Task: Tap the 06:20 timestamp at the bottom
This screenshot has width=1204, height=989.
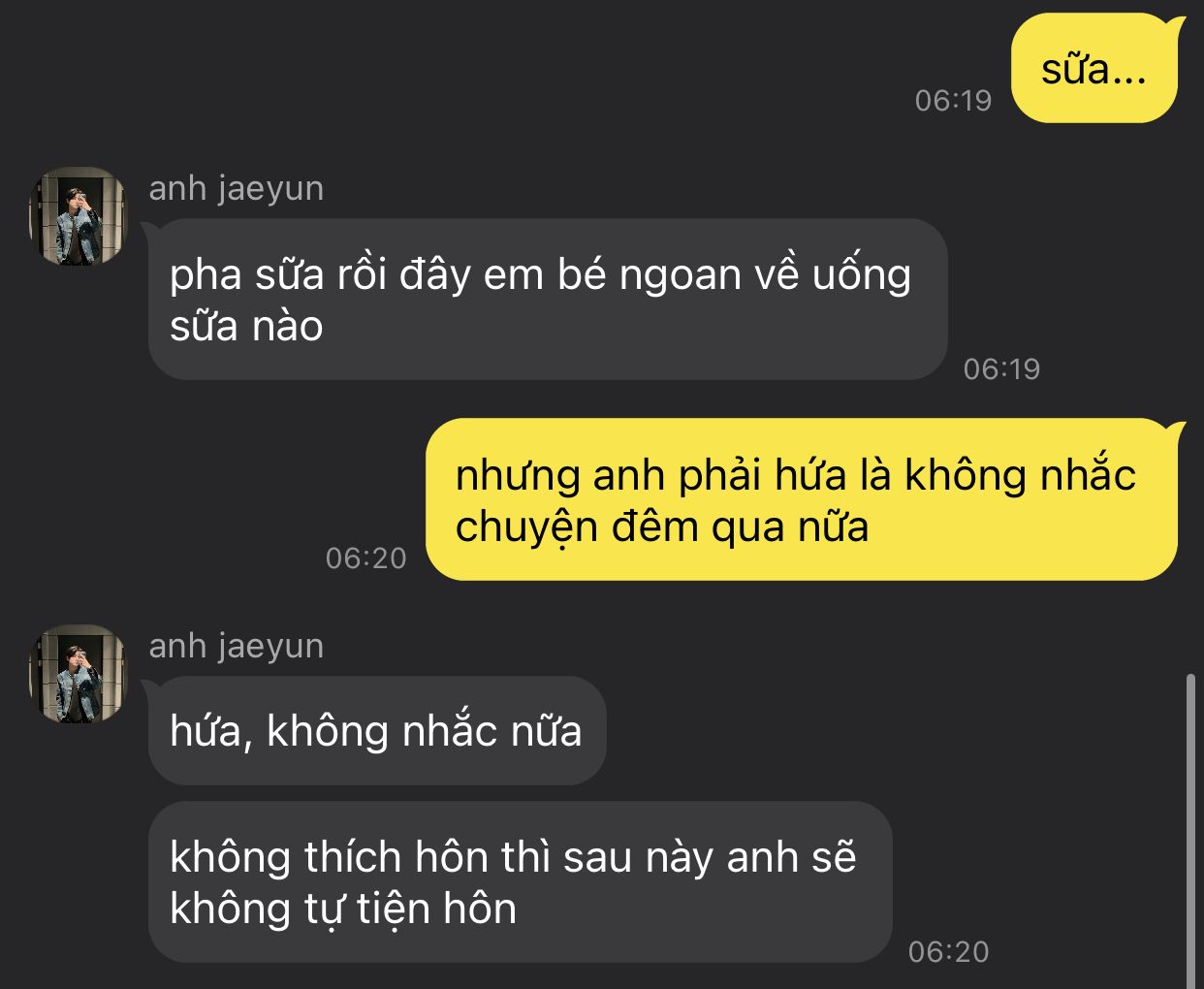Action: (948, 951)
